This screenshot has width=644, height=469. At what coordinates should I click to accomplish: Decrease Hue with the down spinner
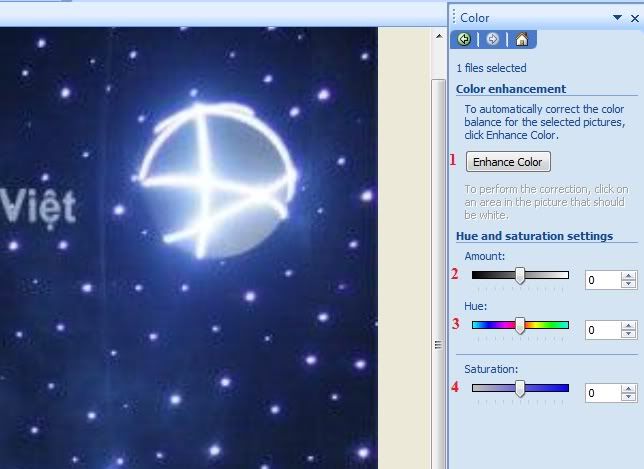[628, 334]
